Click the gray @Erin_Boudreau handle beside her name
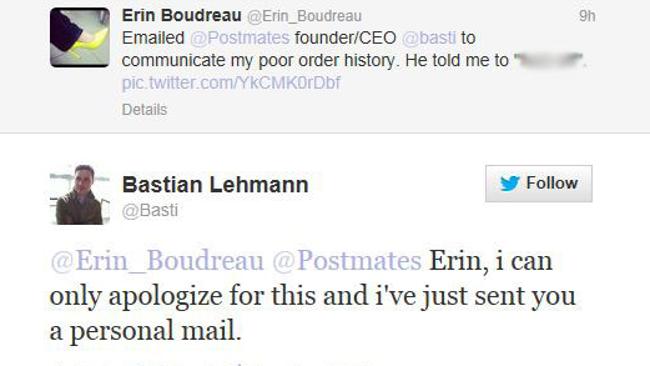Viewport: 650px width, 366px height. click(304, 16)
